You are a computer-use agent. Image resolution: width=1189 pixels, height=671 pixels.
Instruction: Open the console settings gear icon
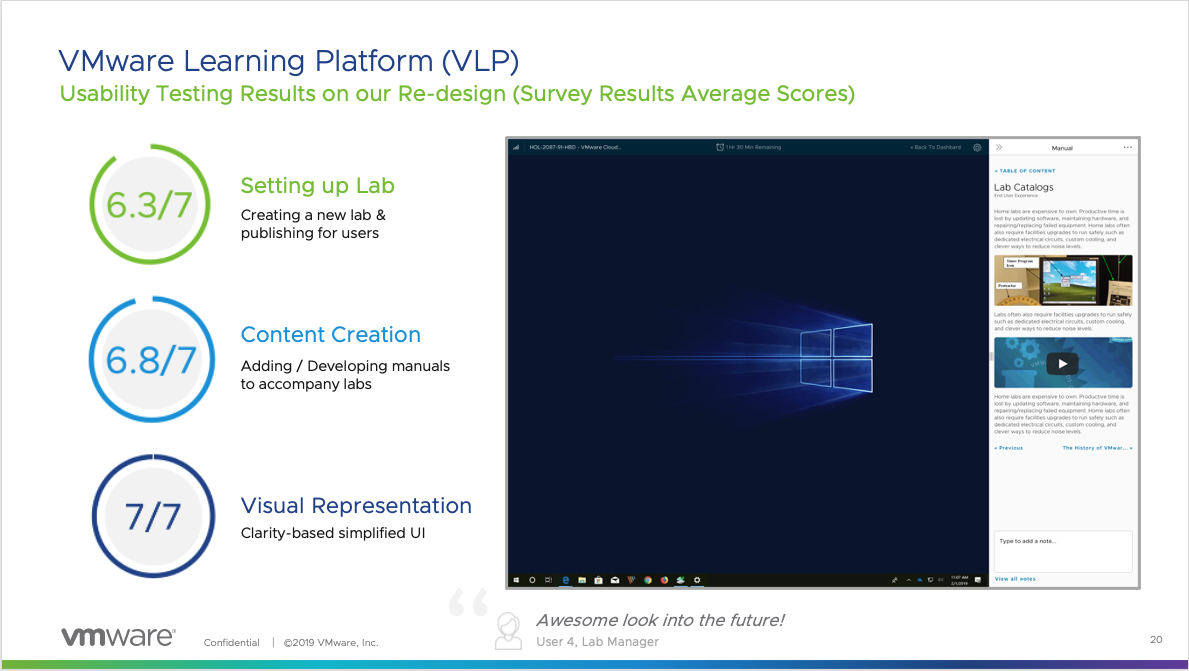coord(976,147)
